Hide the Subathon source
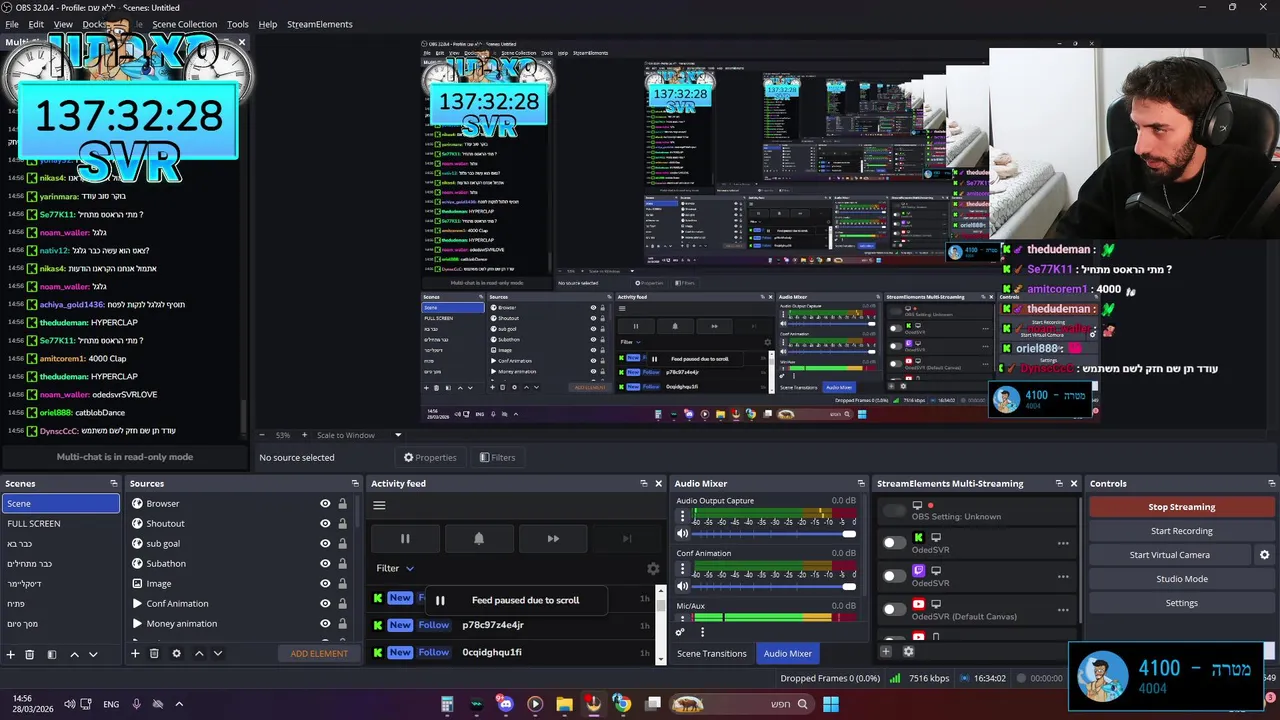Viewport: 1280px width, 720px height. tap(325, 564)
